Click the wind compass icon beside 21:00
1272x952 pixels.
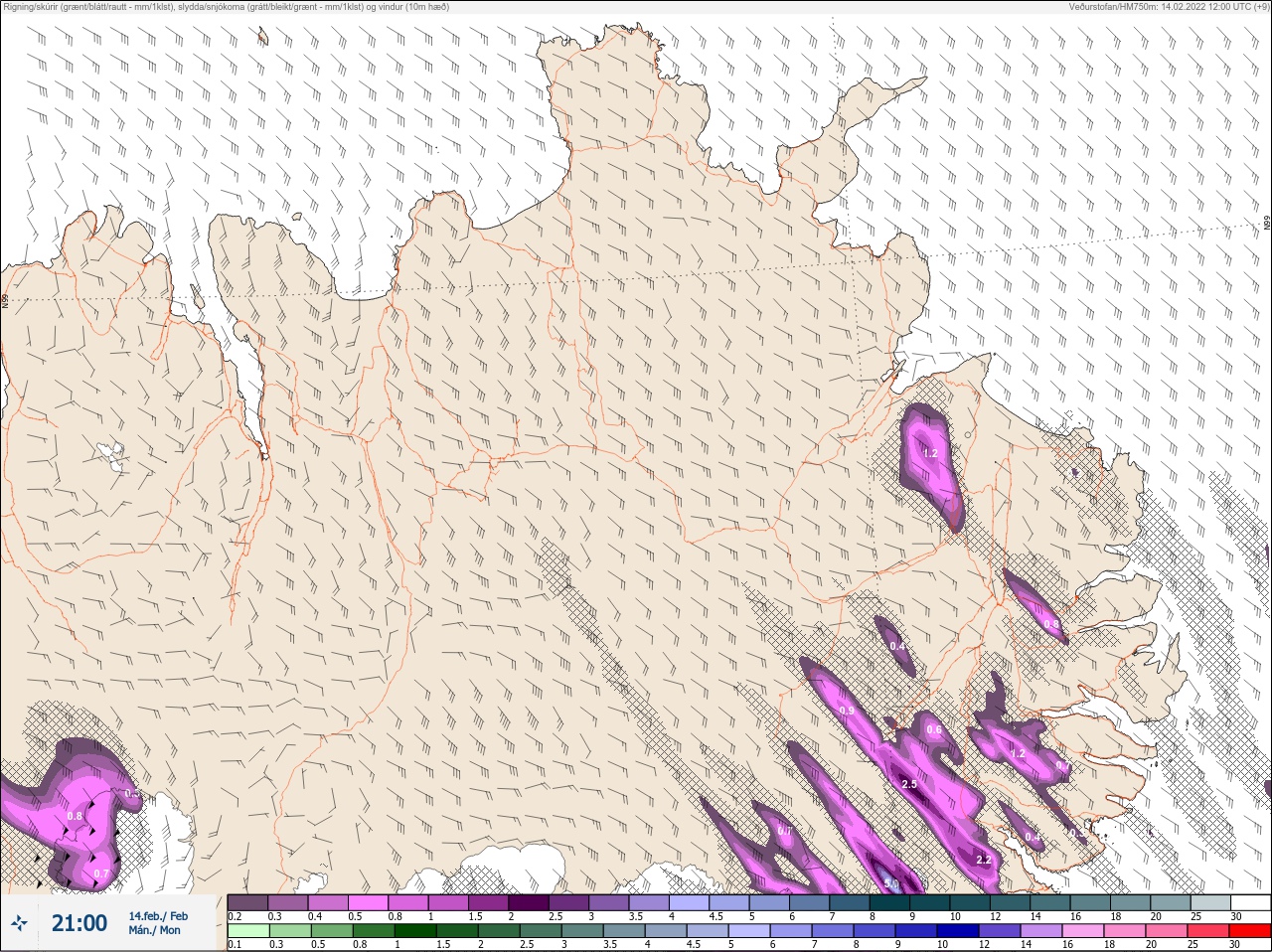pos(20,924)
